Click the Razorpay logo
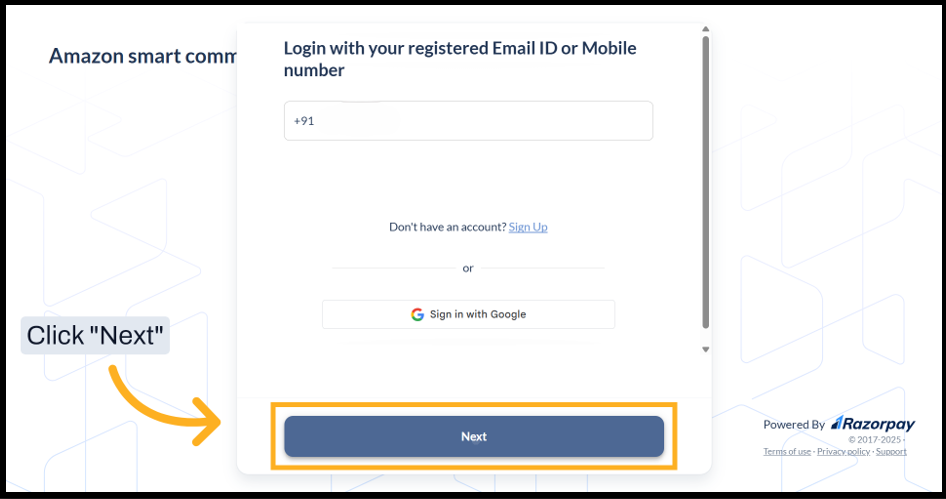This screenshot has height=499, width=946. pyautogui.click(x=872, y=424)
